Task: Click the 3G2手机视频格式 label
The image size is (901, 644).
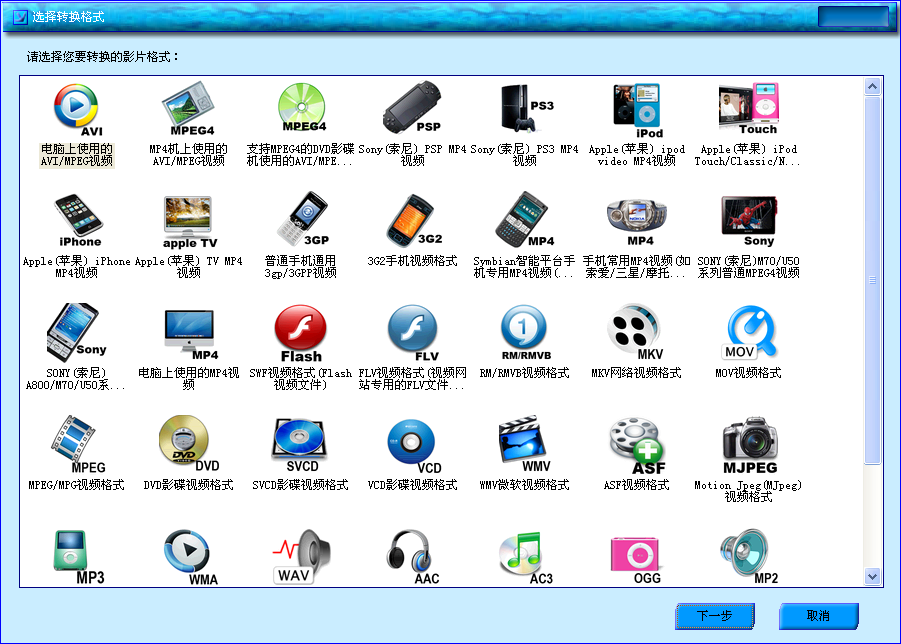Action: coord(413,261)
